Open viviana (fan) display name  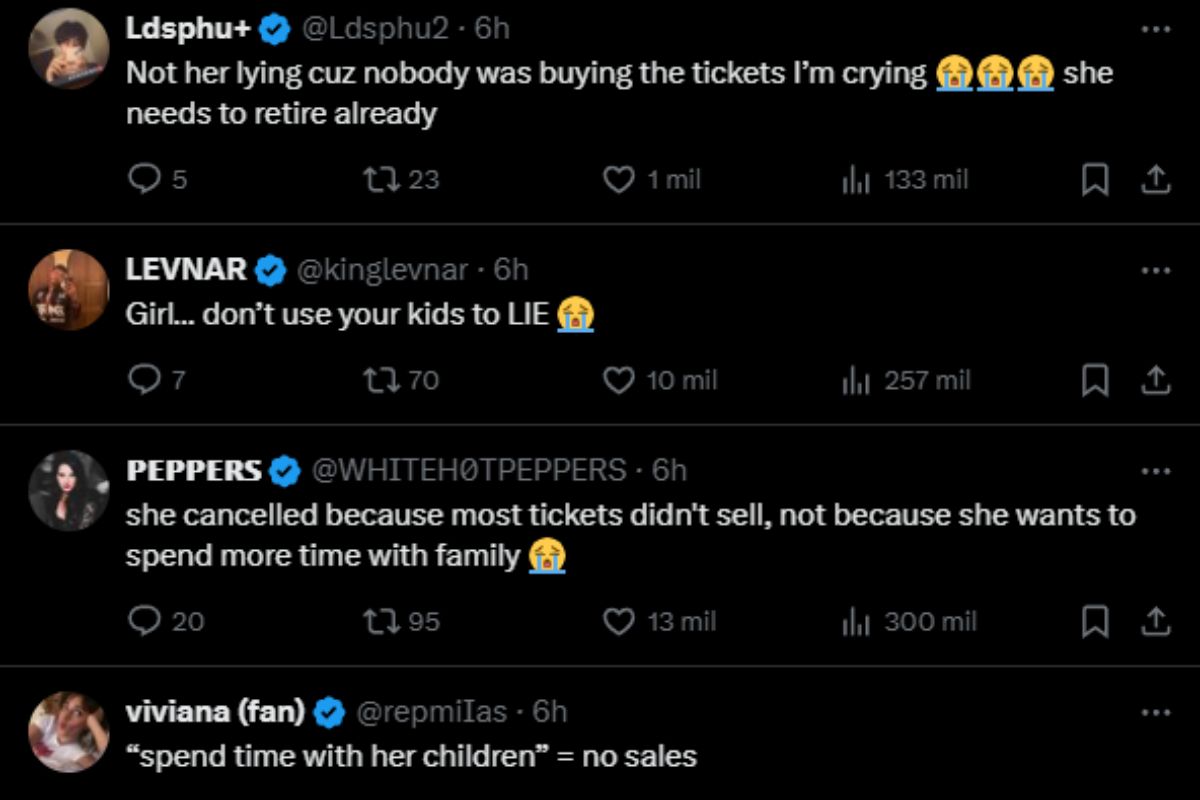point(215,711)
